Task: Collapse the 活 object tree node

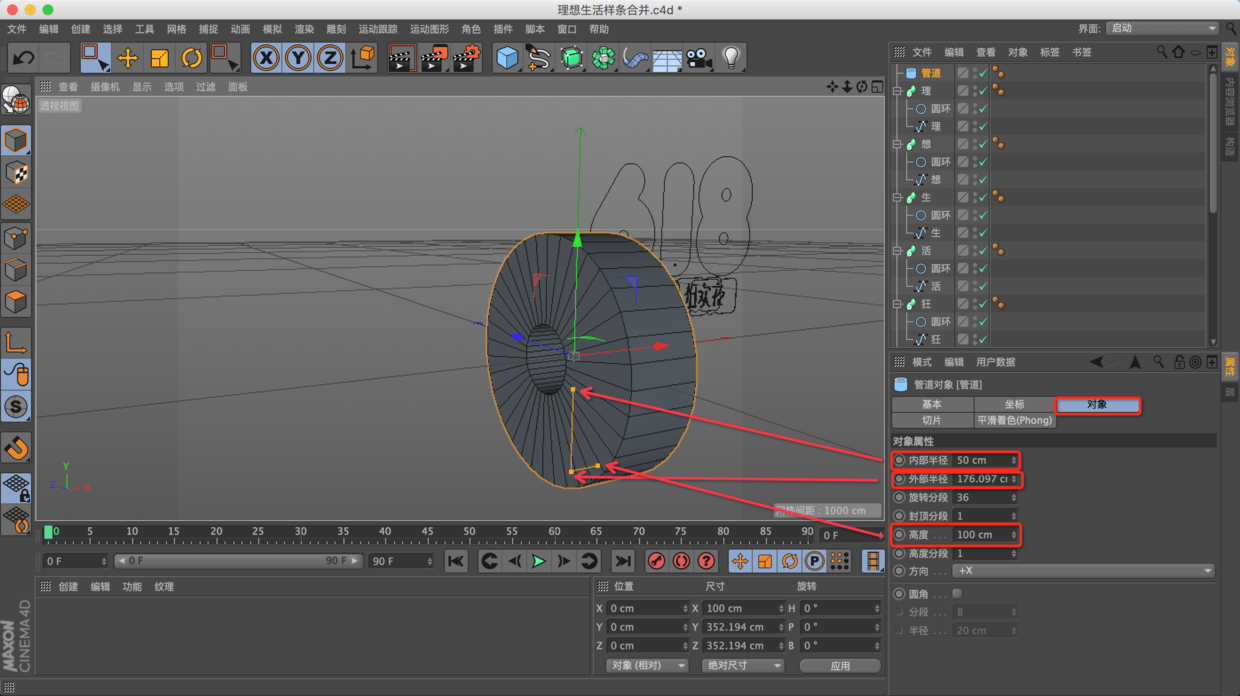Action: (898, 251)
